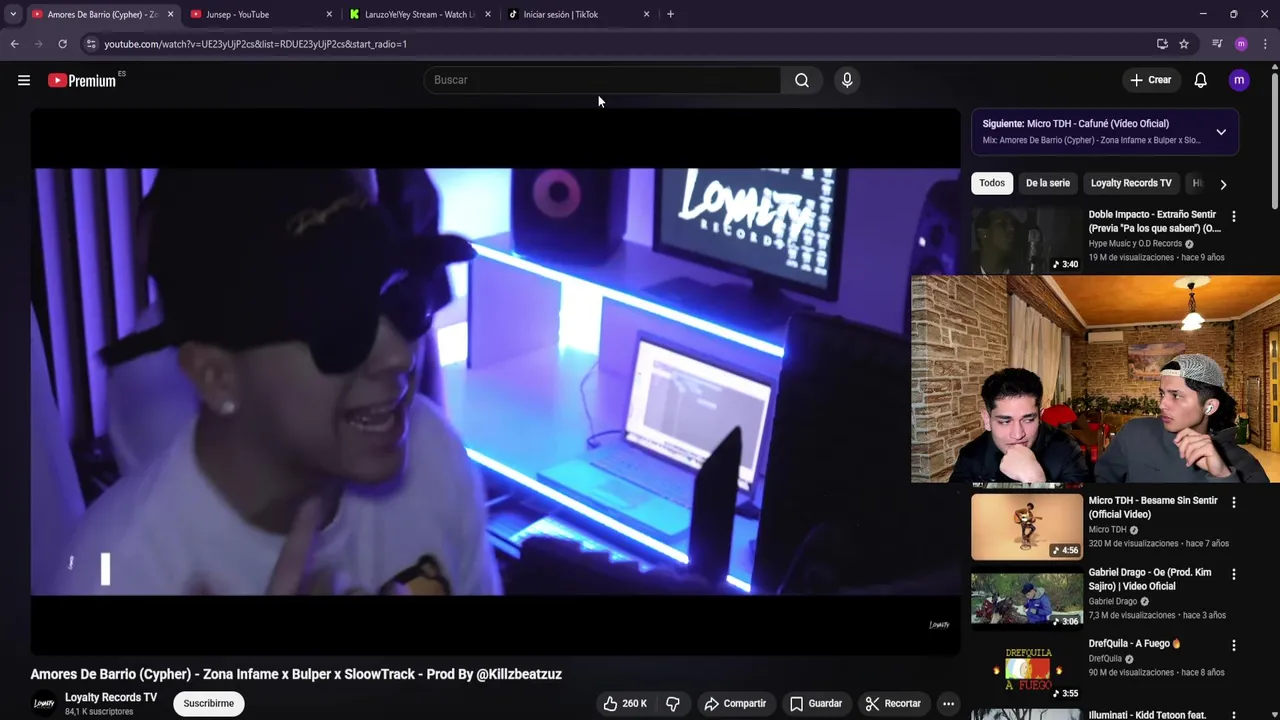Open the Gabriel Drago video thumbnail
The width and height of the screenshot is (1280, 720).
click(1027, 598)
